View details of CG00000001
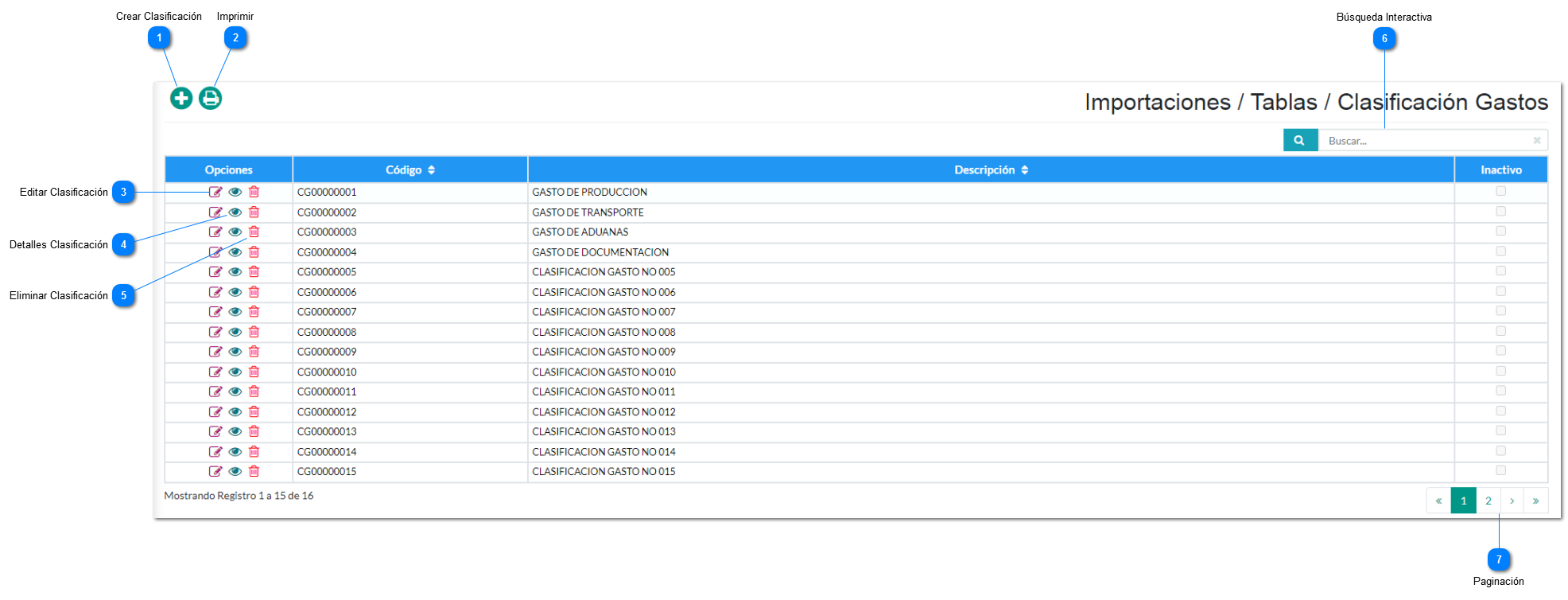Viewport: 1568px width, 600px height. pos(235,192)
